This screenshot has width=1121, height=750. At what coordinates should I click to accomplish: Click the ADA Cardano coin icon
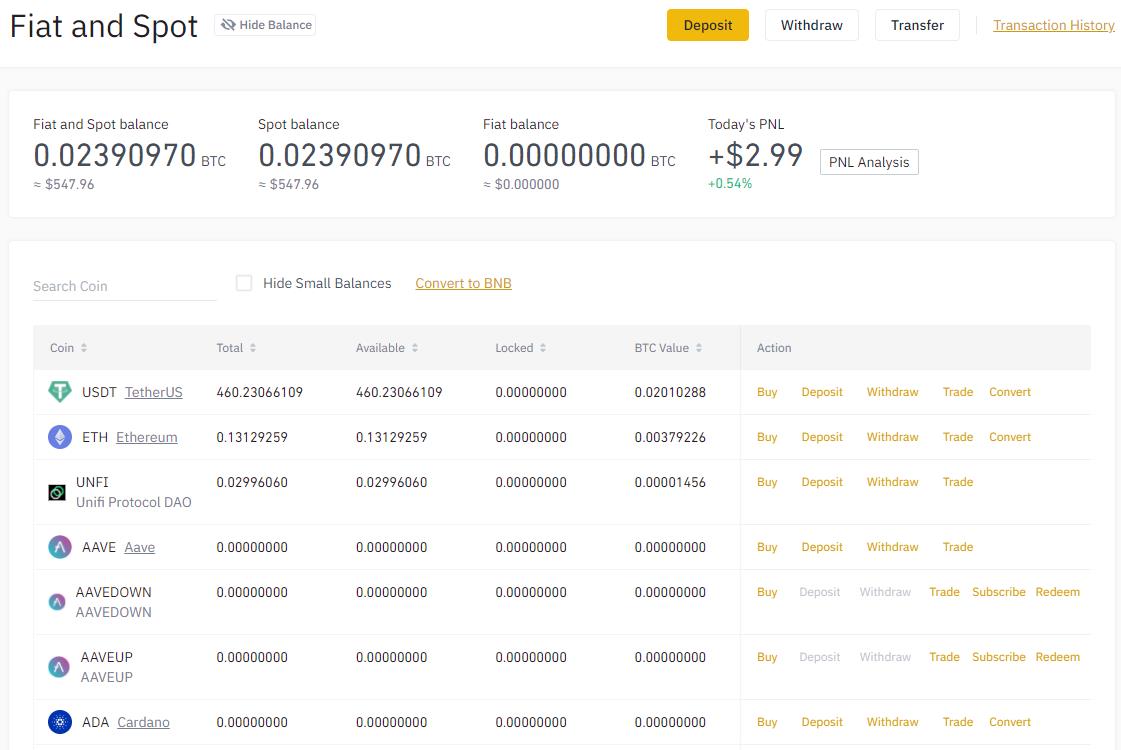pyautogui.click(x=59, y=722)
